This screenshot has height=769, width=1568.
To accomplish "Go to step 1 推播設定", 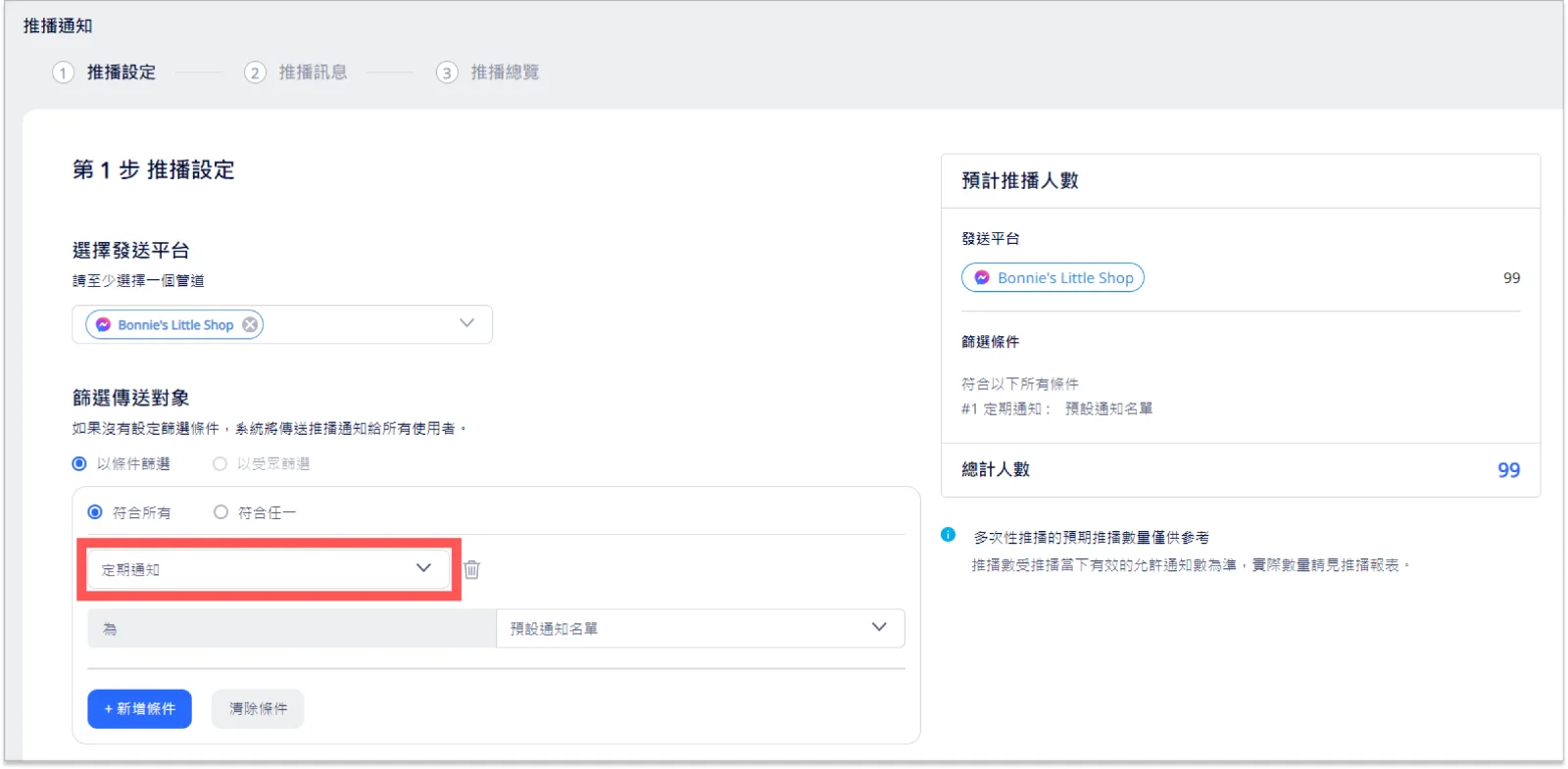I will click(x=105, y=72).
